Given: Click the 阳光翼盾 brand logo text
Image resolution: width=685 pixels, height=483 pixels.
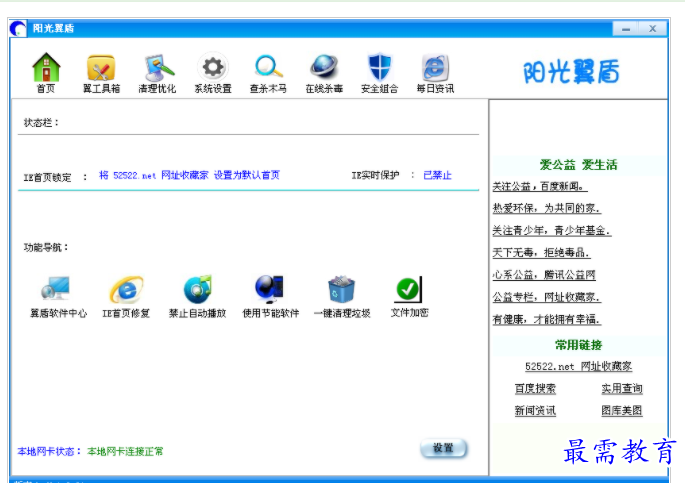Looking at the screenshot, I should tap(572, 72).
